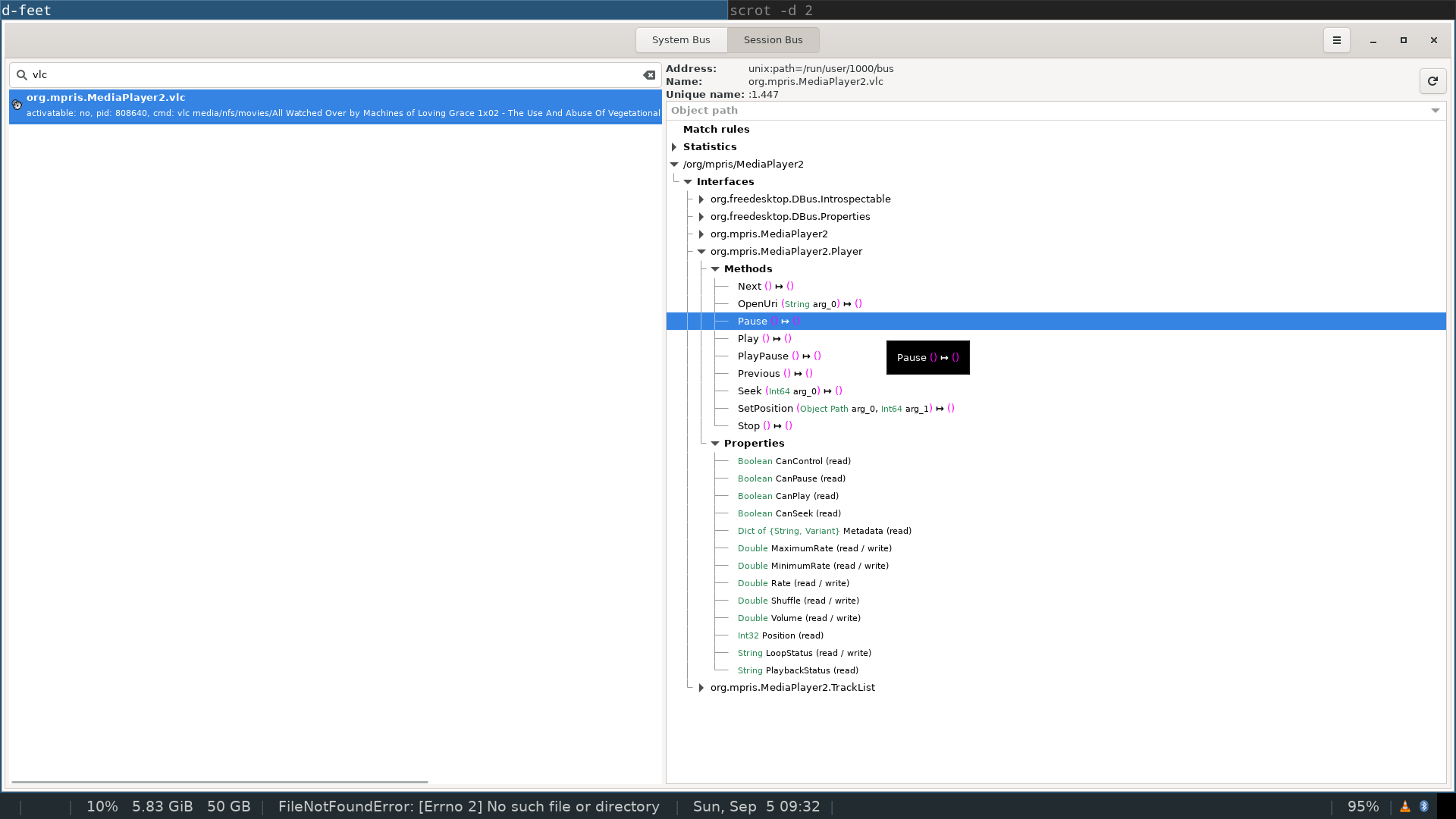This screenshot has height=819, width=1456.
Task: Click the process icon beside org.mpris.MediaPlayer2.vlc
Action: [17, 105]
